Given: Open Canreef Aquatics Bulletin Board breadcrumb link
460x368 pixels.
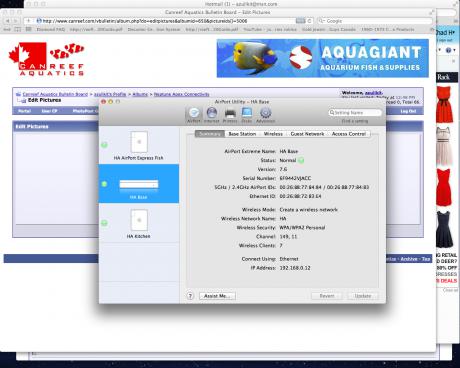Looking at the screenshot, I should (55, 94).
